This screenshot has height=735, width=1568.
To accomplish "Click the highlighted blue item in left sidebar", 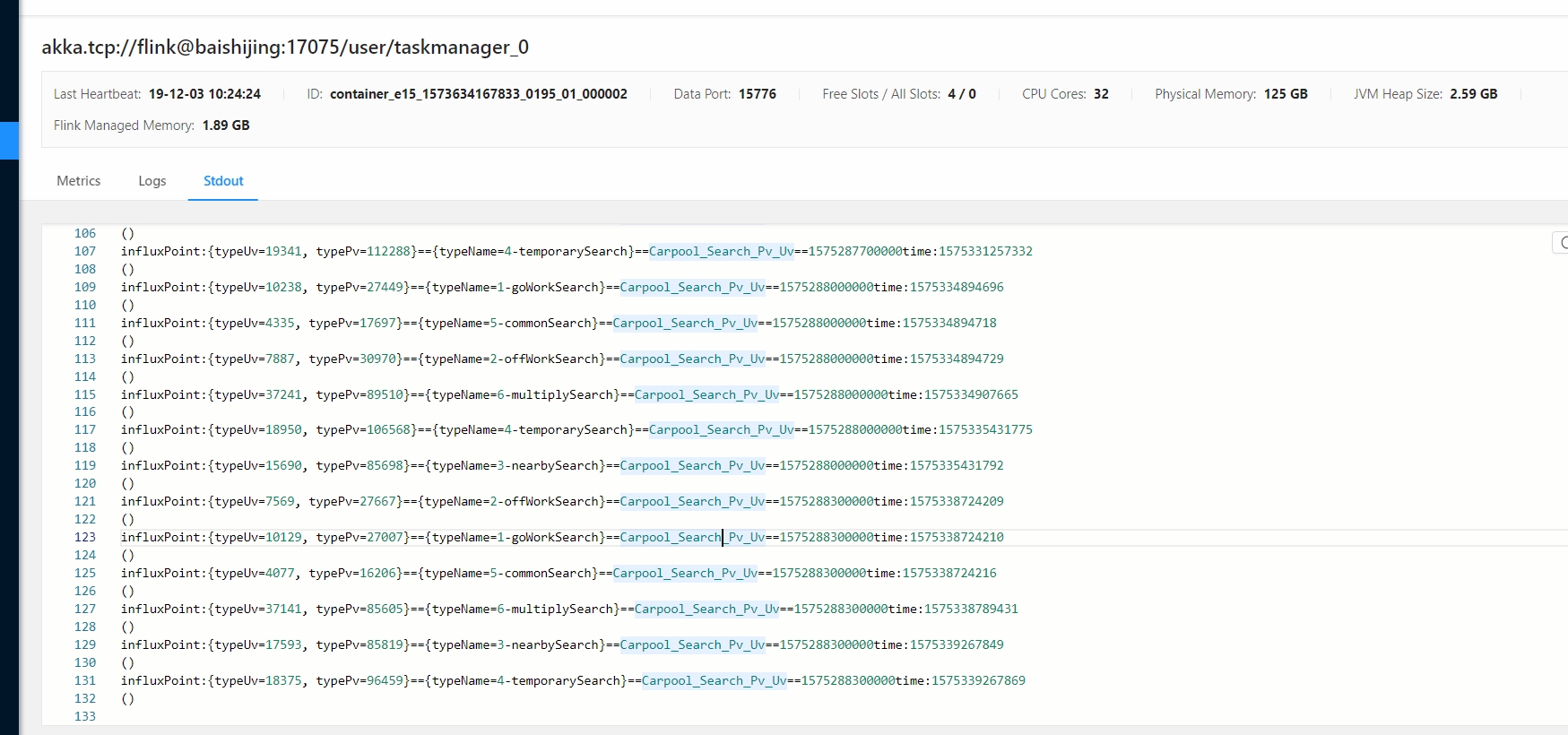I will click(x=9, y=141).
